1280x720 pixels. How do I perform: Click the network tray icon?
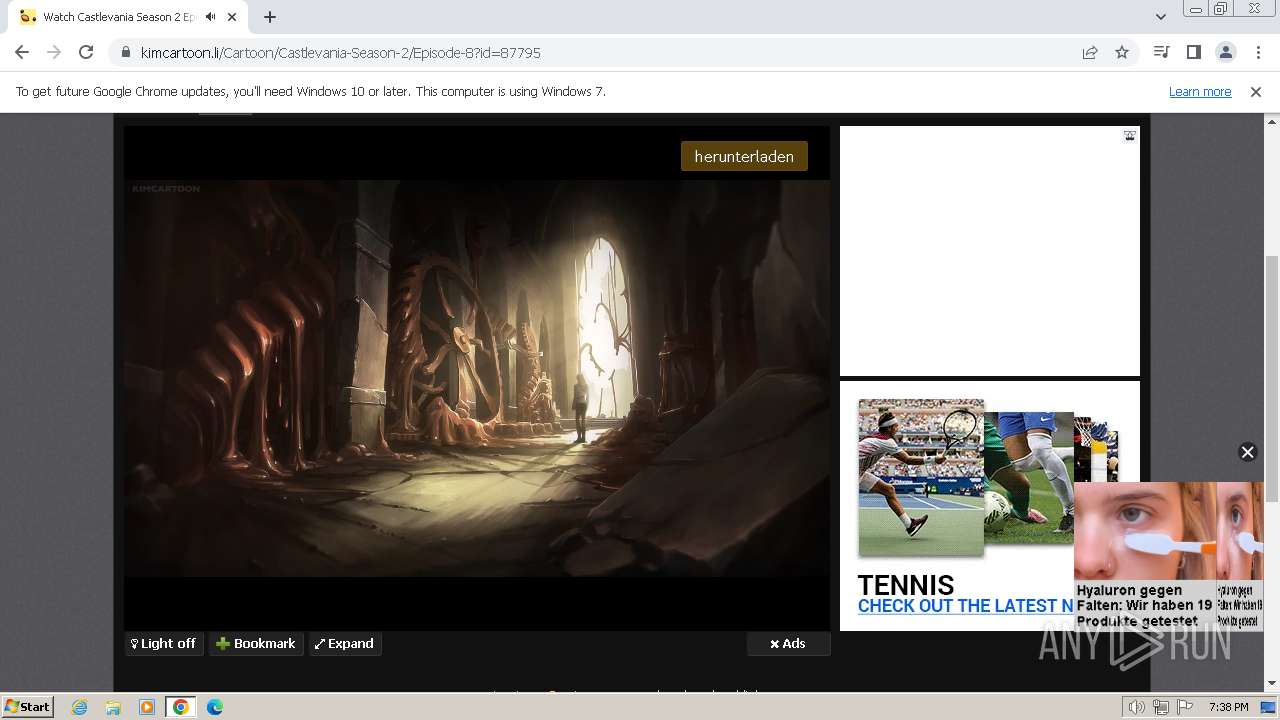pyautogui.click(x=1161, y=707)
